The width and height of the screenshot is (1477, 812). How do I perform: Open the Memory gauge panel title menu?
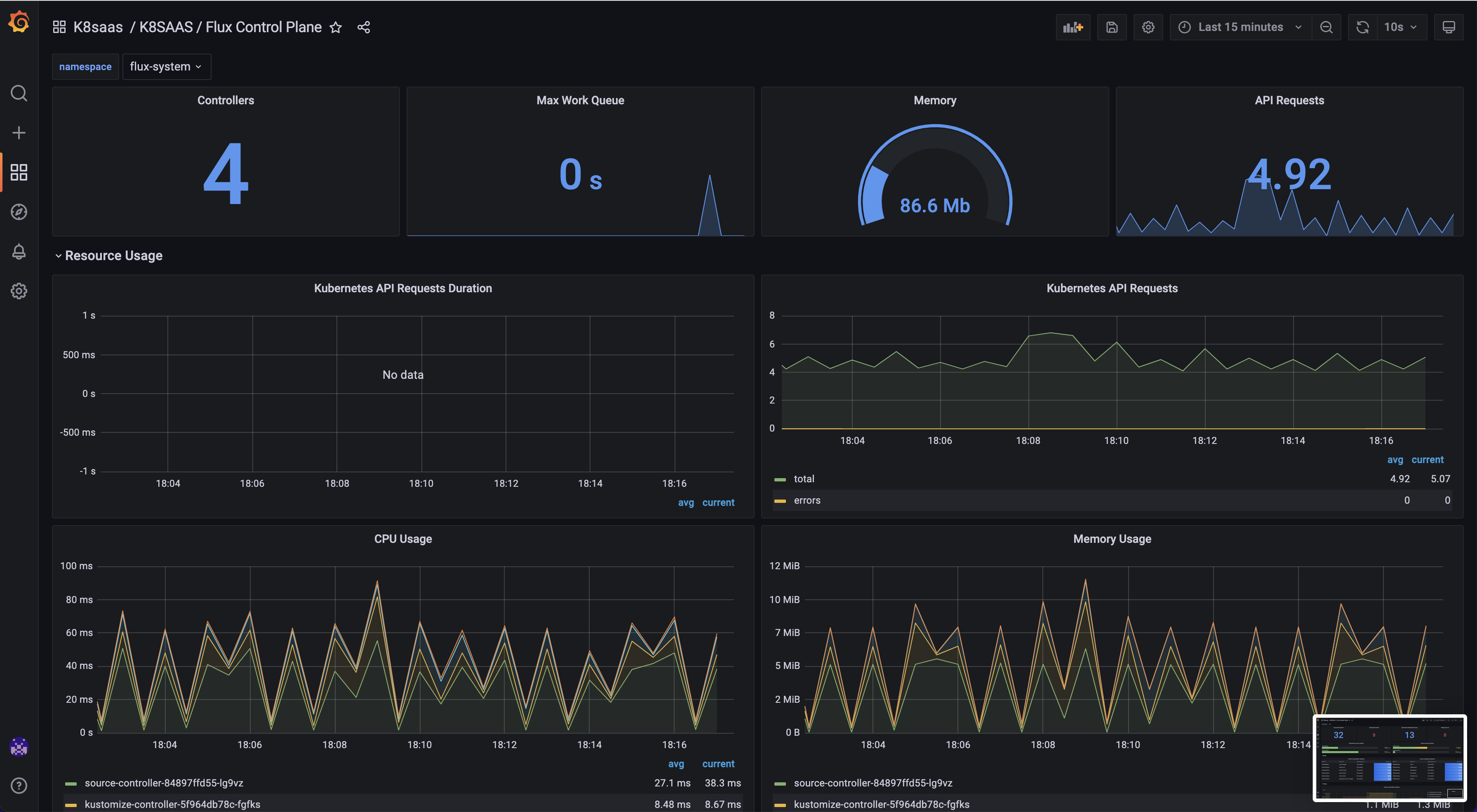click(935, 100)
